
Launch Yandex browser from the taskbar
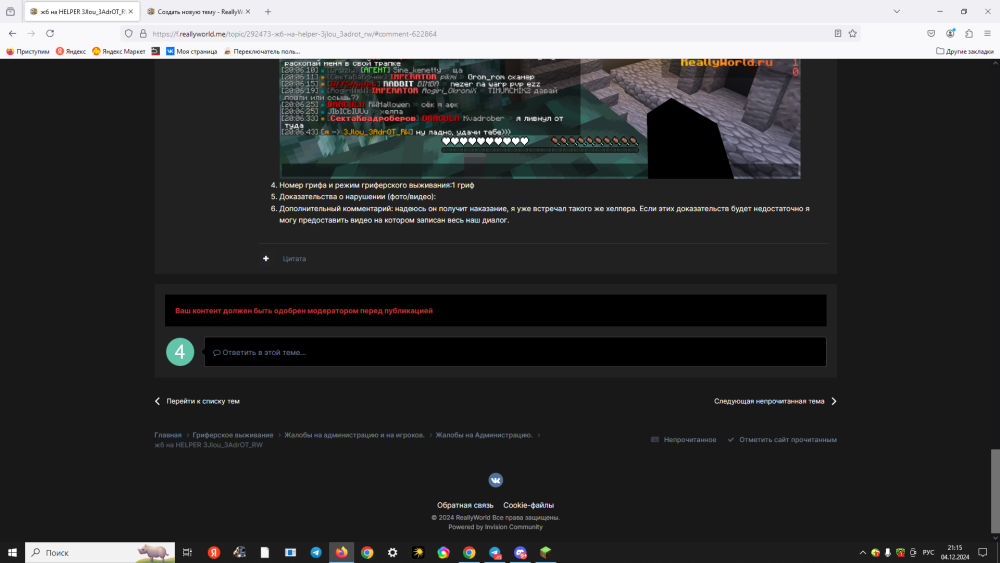click(x=214, y=553)
